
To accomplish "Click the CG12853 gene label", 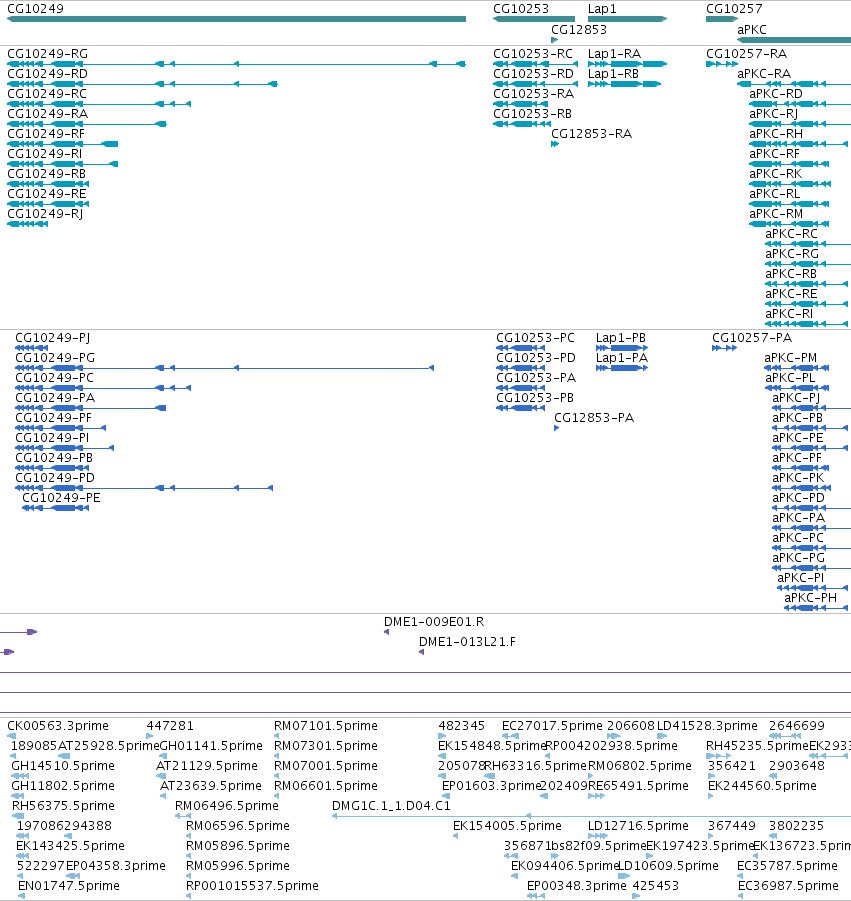I will 579,29.
